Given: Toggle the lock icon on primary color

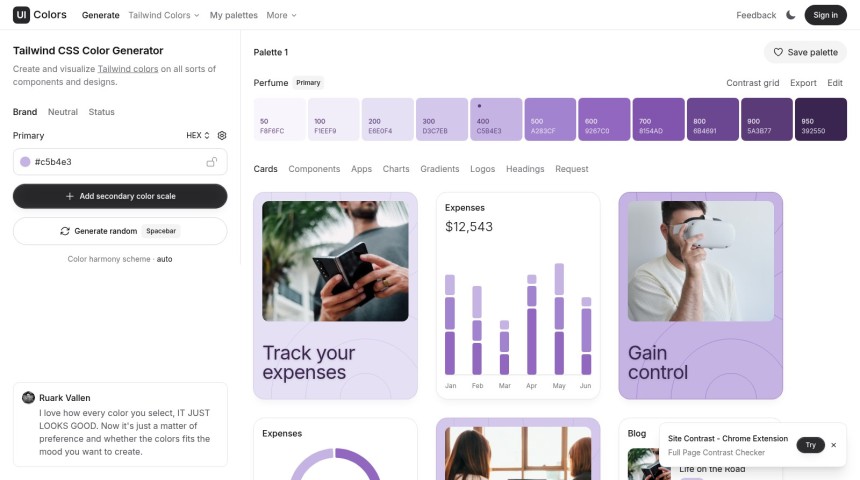Looking at the screenshot, I should click(x=212, y=162).
